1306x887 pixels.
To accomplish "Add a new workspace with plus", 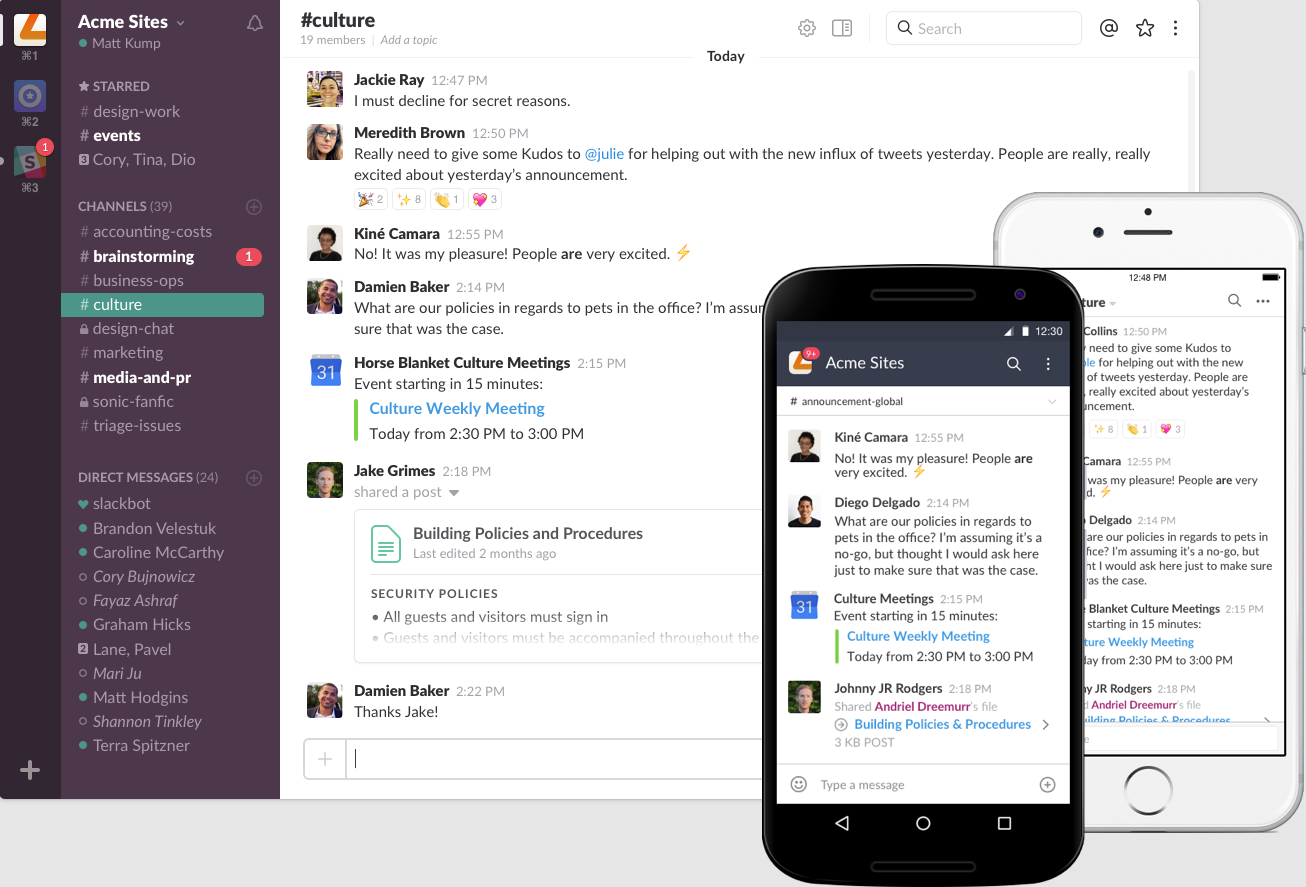I will pyautogui.click(x=30, y=770).
